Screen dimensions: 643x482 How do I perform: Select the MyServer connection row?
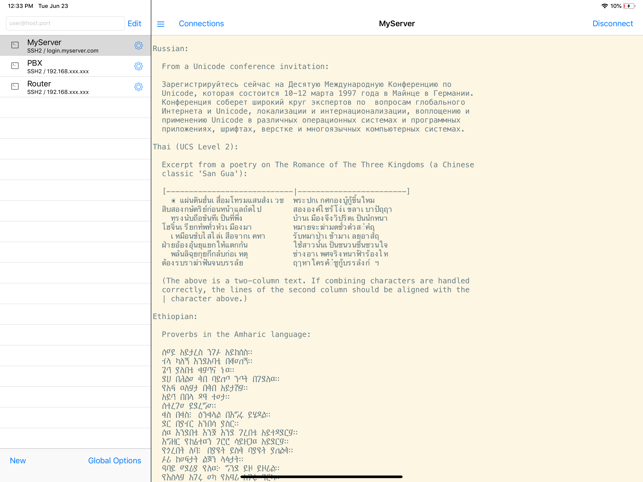pyautogui.click(x=75, y=46)
